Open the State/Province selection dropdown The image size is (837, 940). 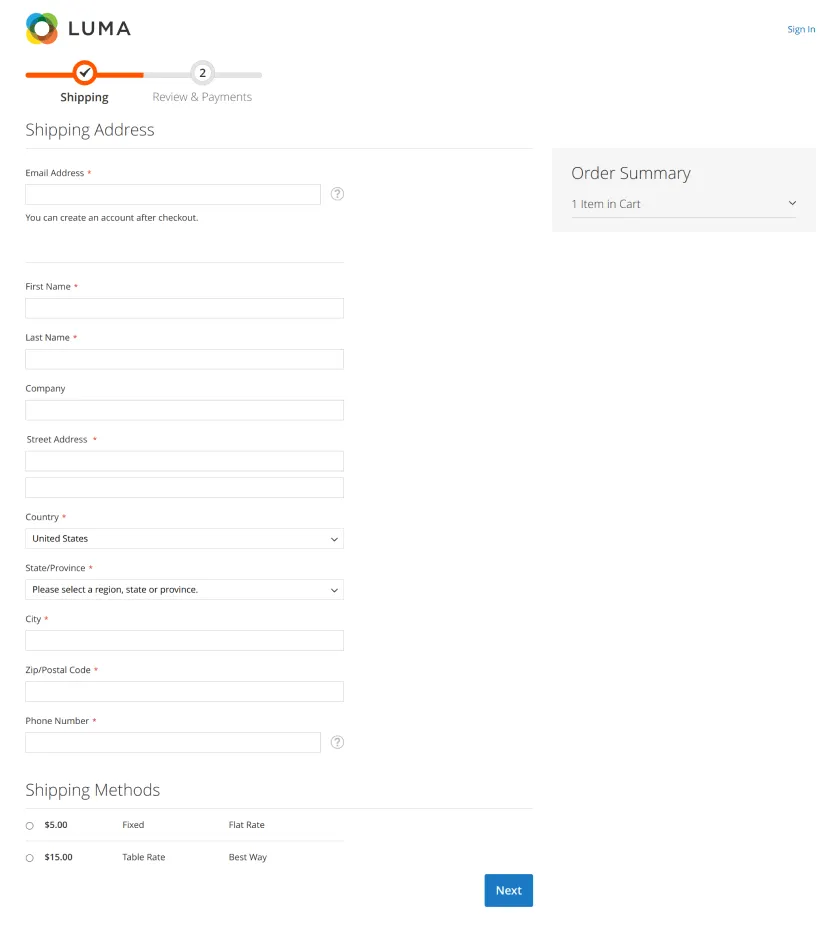point(184,589)
